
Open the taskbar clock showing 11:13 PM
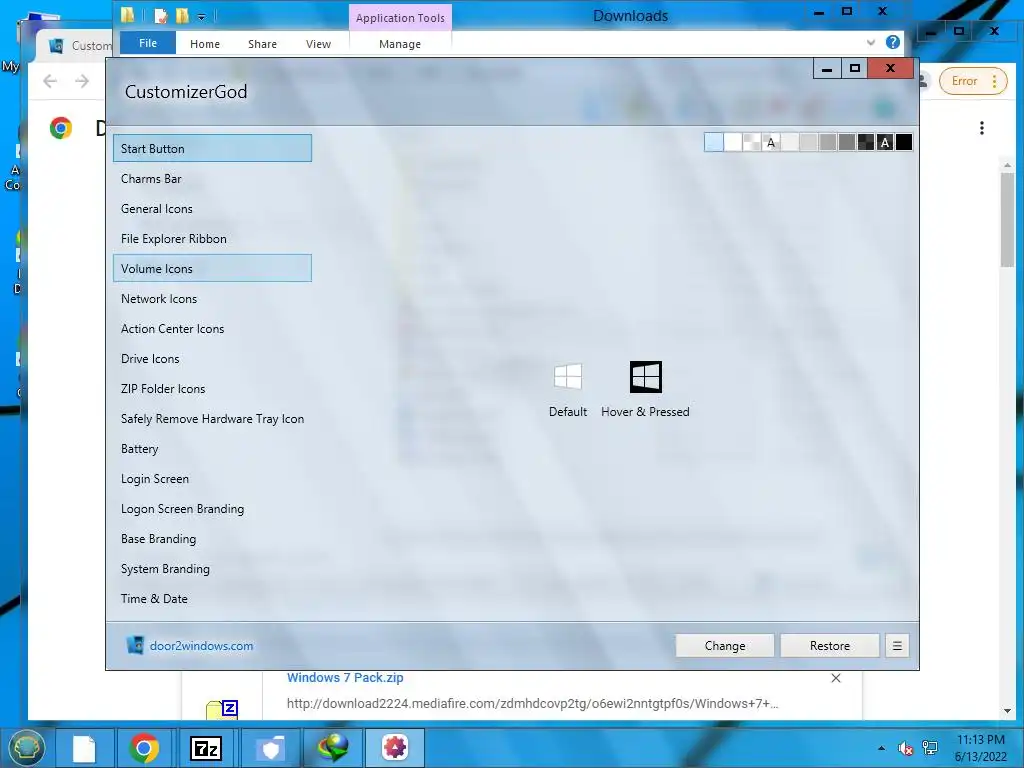(x=980, y=748)
